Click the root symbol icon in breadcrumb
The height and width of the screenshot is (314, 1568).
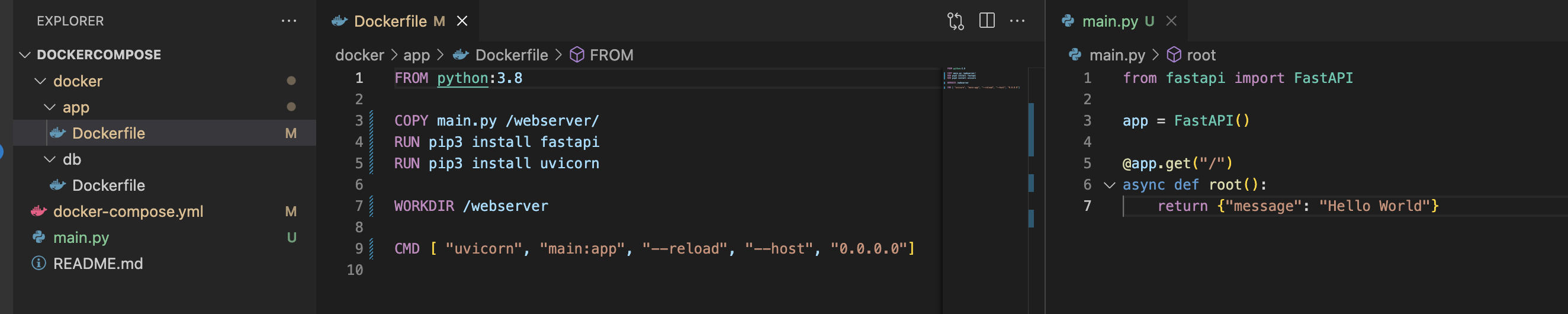point(1174,55)
